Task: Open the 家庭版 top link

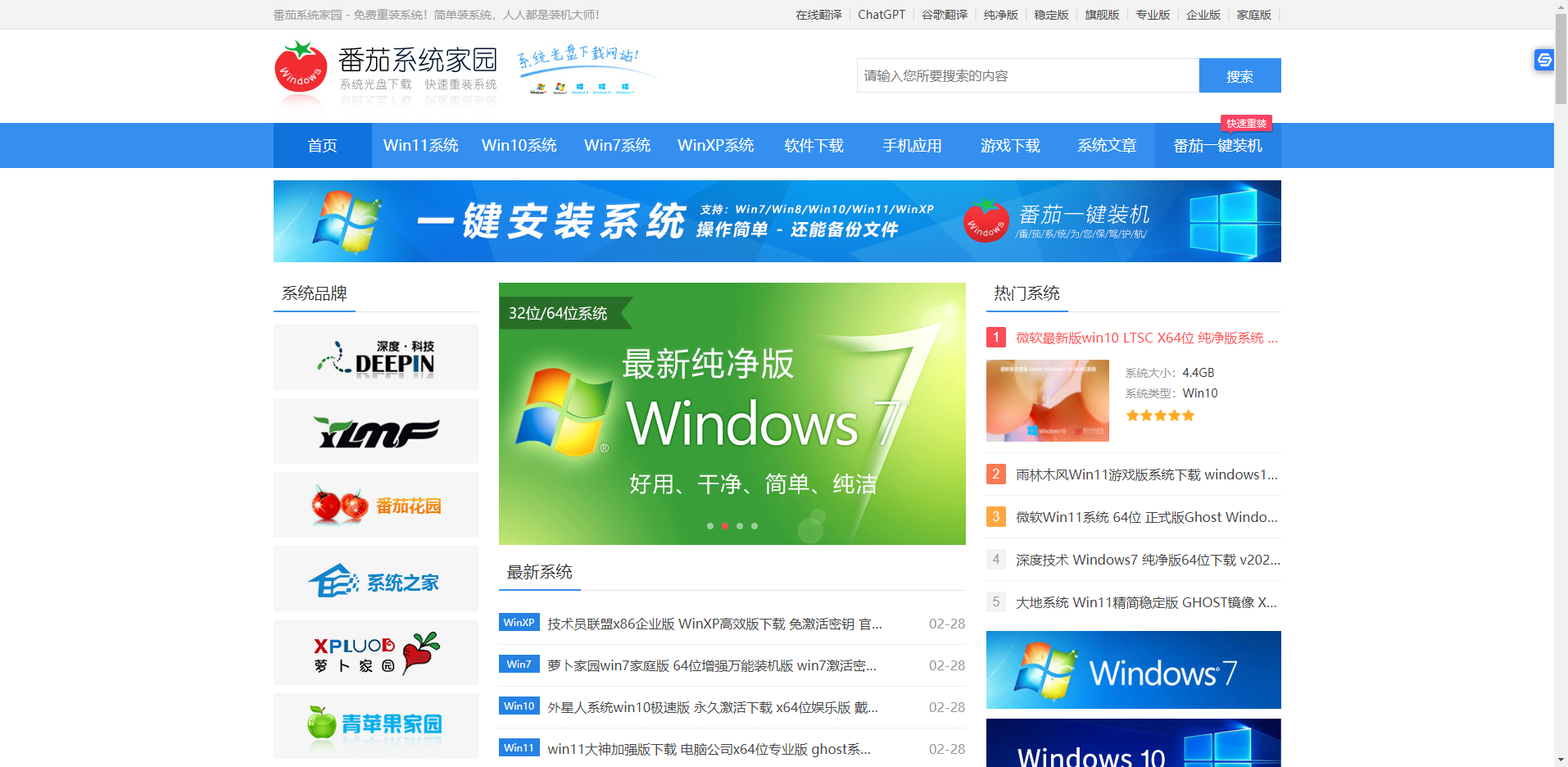Action: pos(1254,15)
